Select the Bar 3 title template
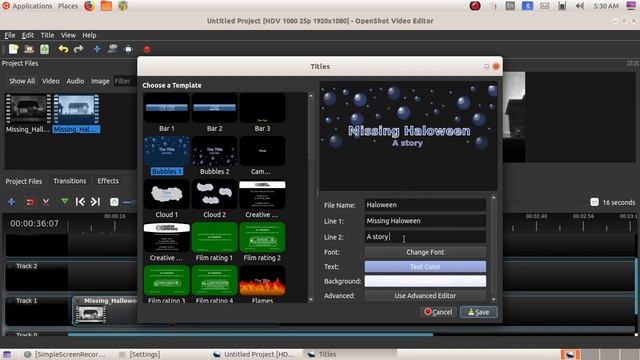The image size is (640, 360). (x=262, y=113)
